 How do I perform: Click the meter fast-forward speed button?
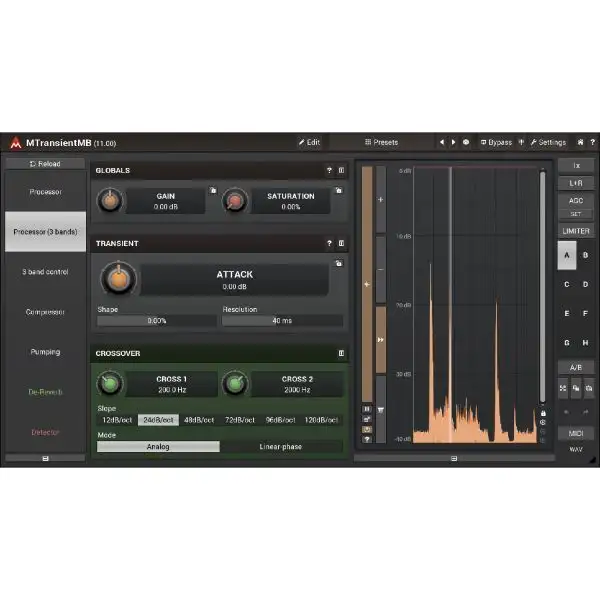tap(380, 339)
